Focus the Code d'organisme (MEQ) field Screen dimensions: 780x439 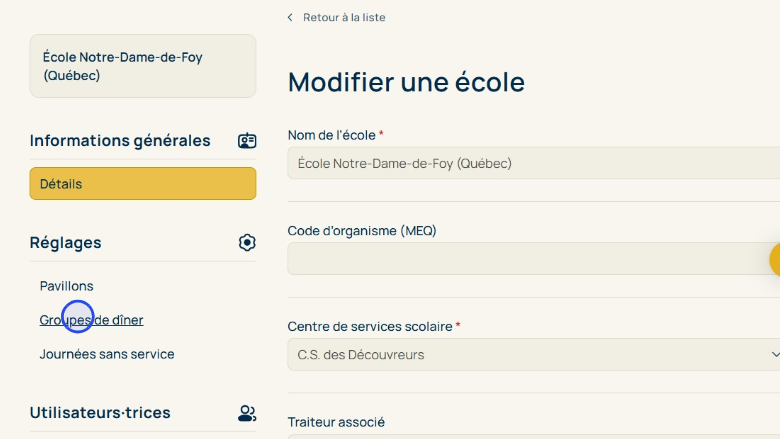click(525, 259)
